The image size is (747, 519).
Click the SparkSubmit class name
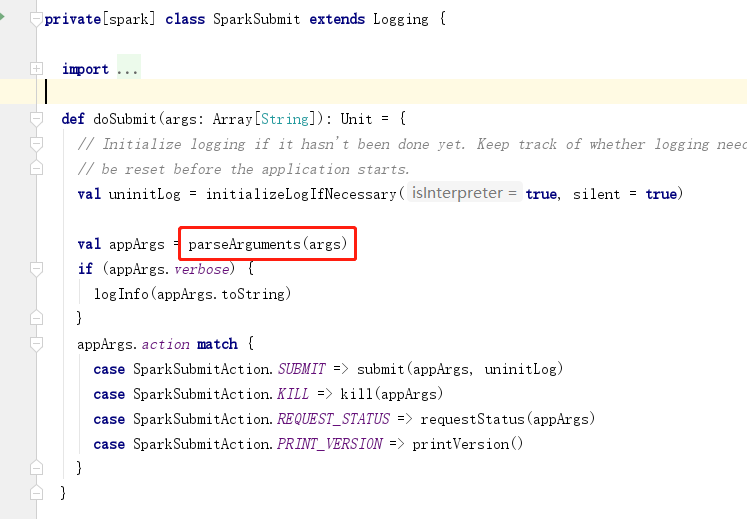[256, 19]
